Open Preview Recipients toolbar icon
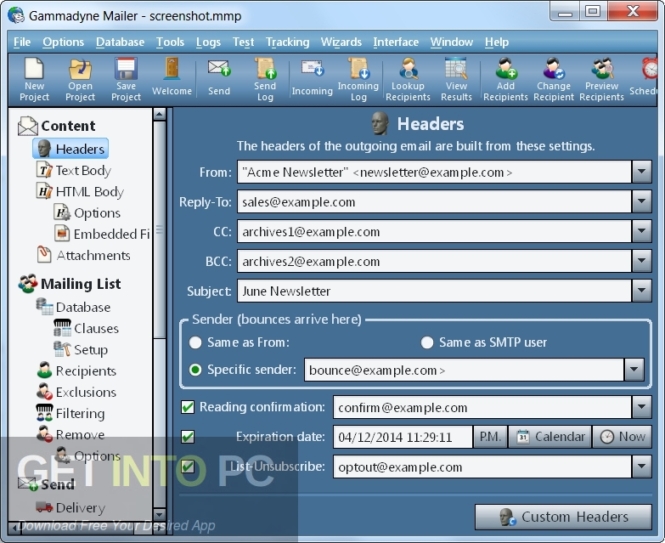The image size is (665, 543). tap(601, 80)
